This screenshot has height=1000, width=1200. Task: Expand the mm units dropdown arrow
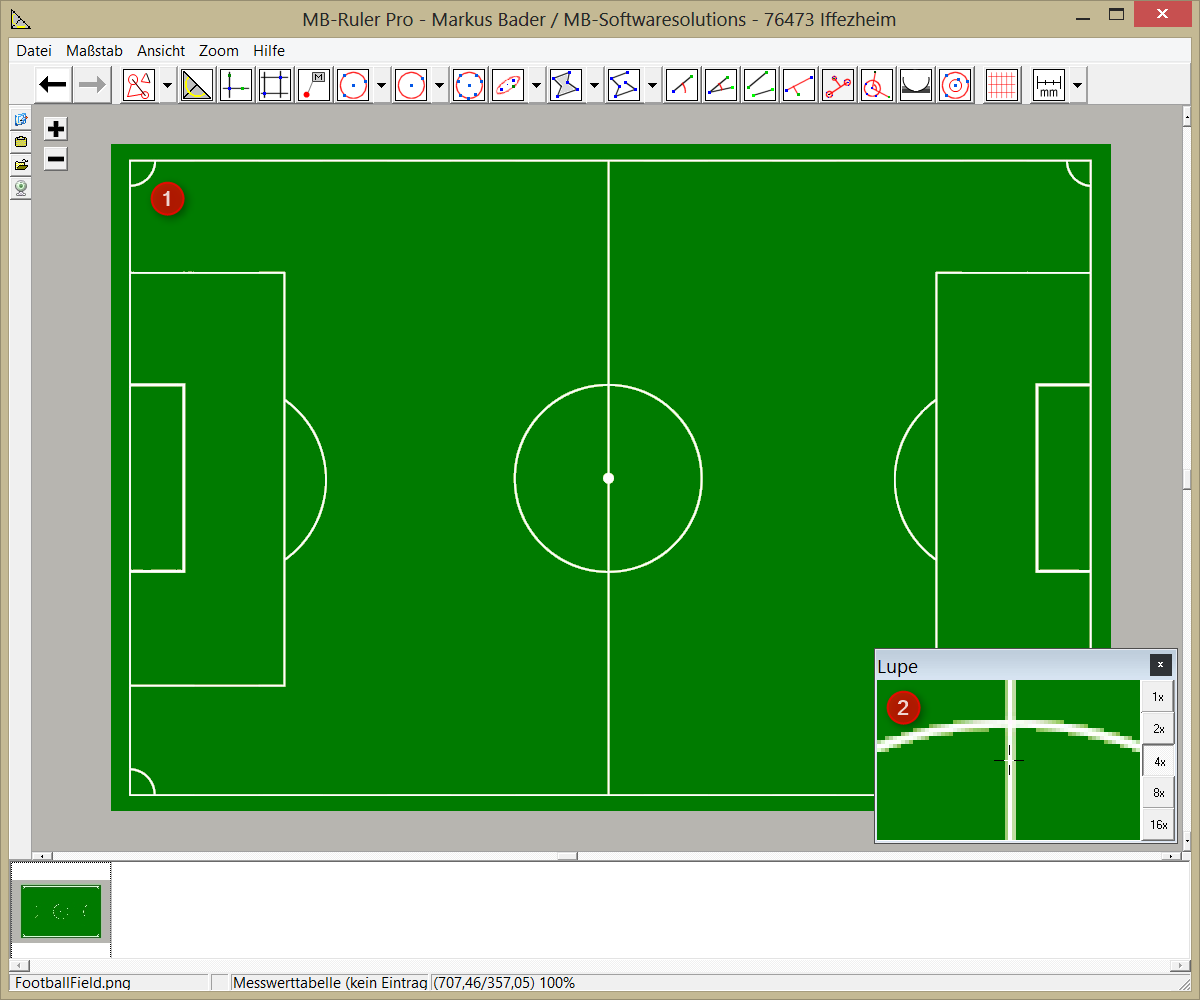click(x=1077, y=86)
